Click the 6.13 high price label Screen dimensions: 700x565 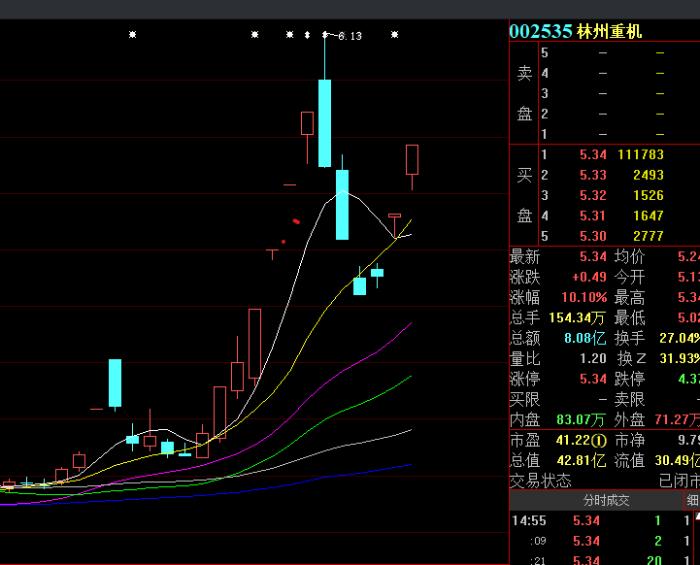350,36
